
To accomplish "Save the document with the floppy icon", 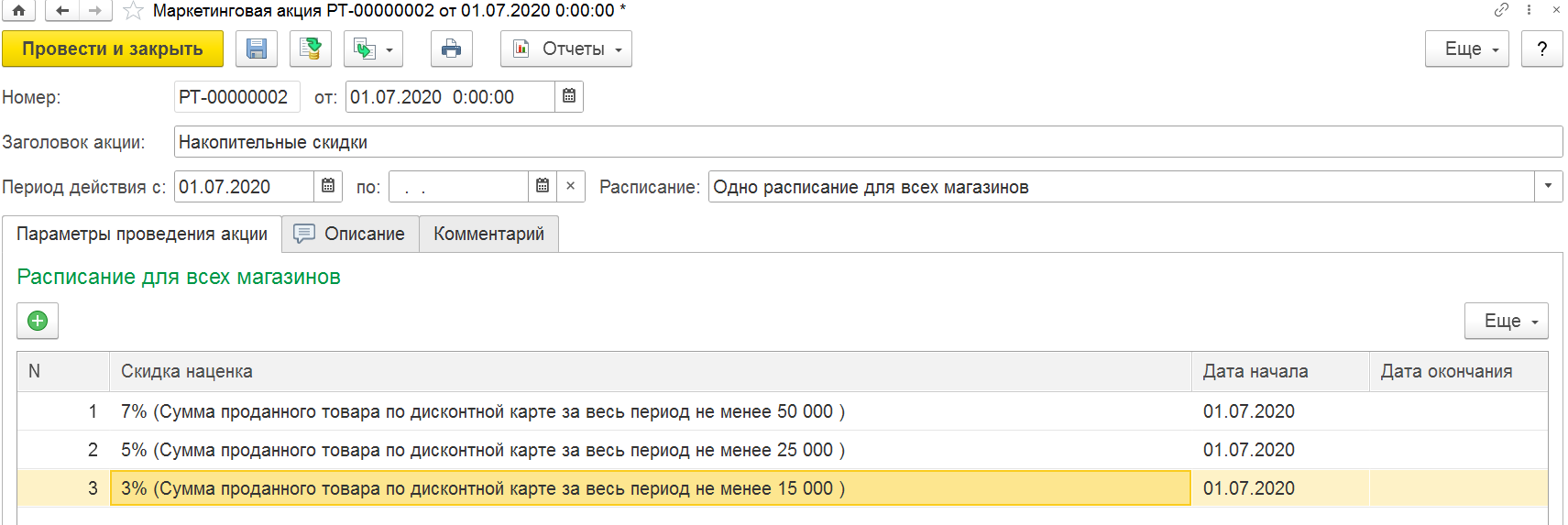I will (257, 49).
